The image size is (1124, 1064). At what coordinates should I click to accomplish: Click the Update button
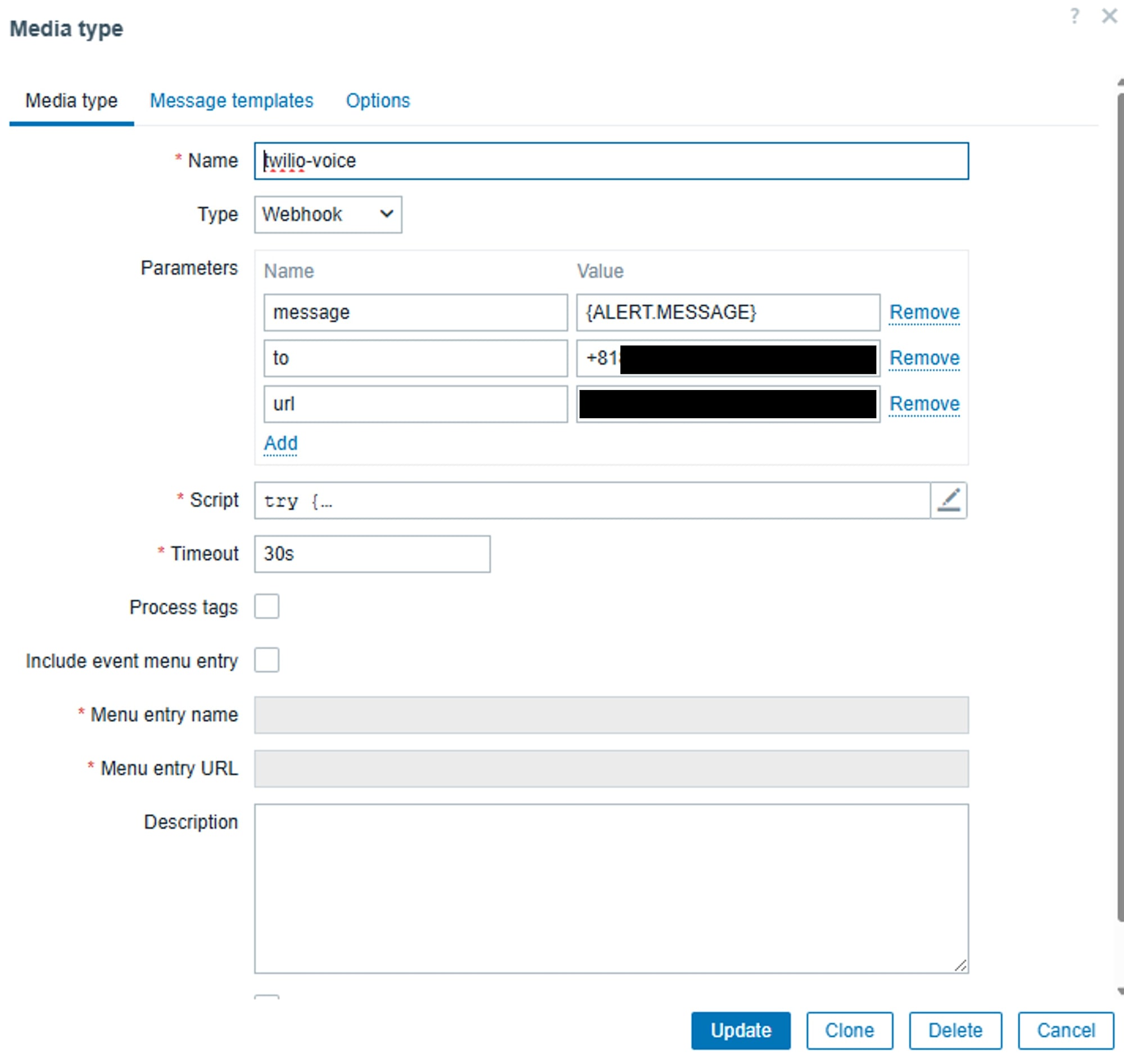coord(741,1030)
